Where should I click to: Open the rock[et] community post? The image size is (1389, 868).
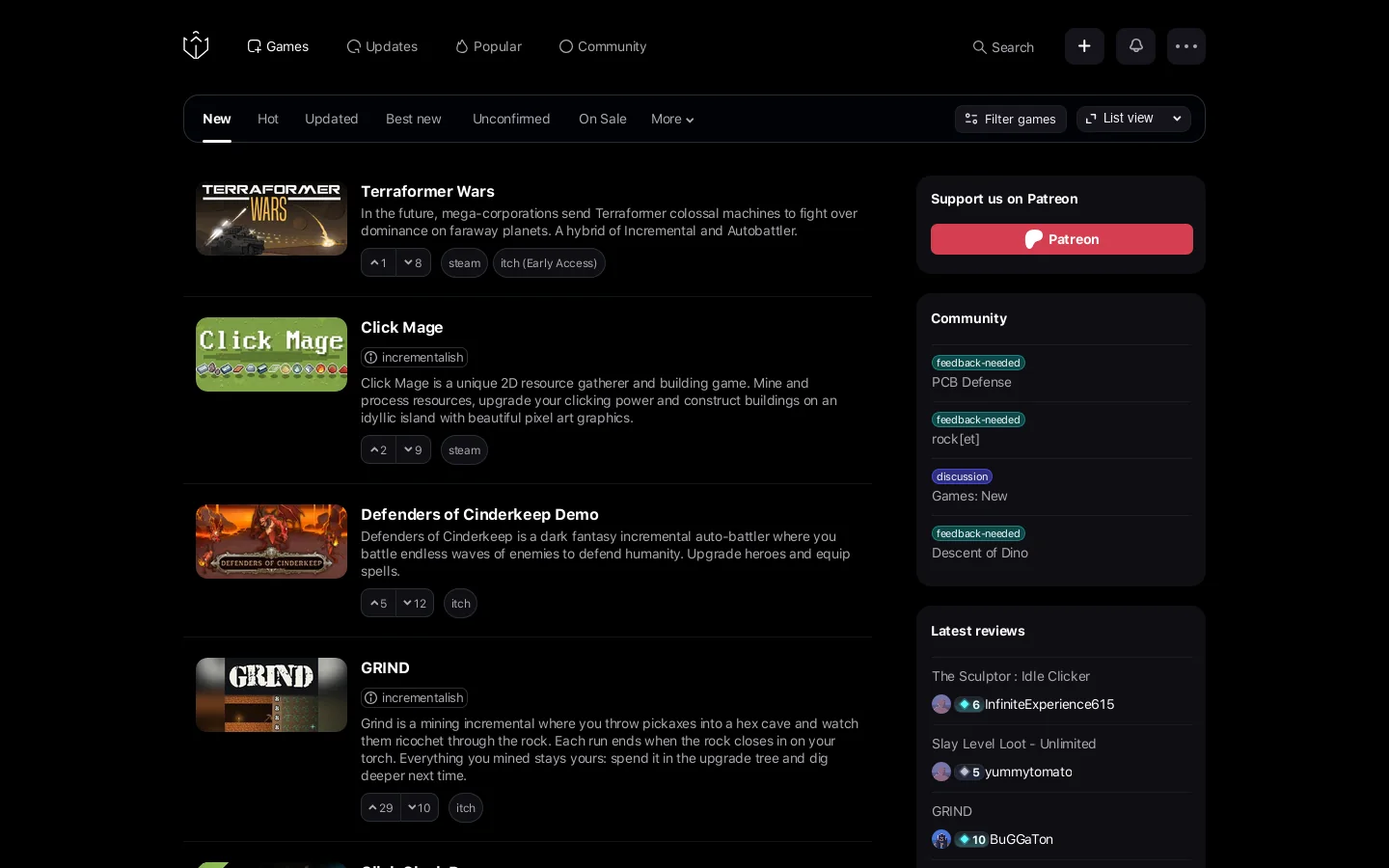tap(956, 439)
